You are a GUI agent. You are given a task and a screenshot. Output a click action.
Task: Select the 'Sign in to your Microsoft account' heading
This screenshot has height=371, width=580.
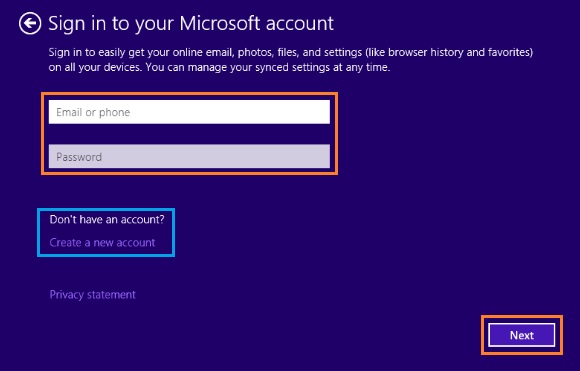(x=191, y=24)
